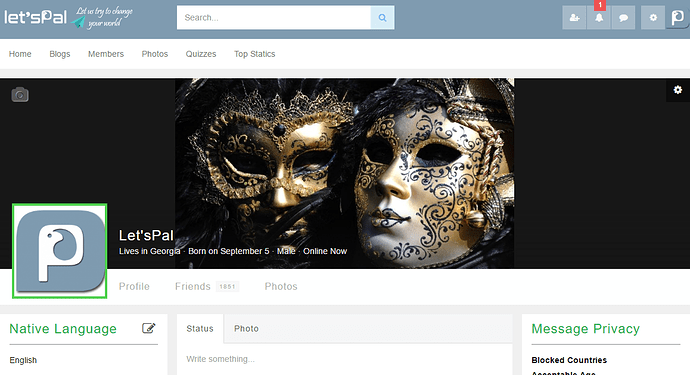This screenshot has height=375, width=690.
Task: Select the Photo post tab
Action: pos(246,329)
